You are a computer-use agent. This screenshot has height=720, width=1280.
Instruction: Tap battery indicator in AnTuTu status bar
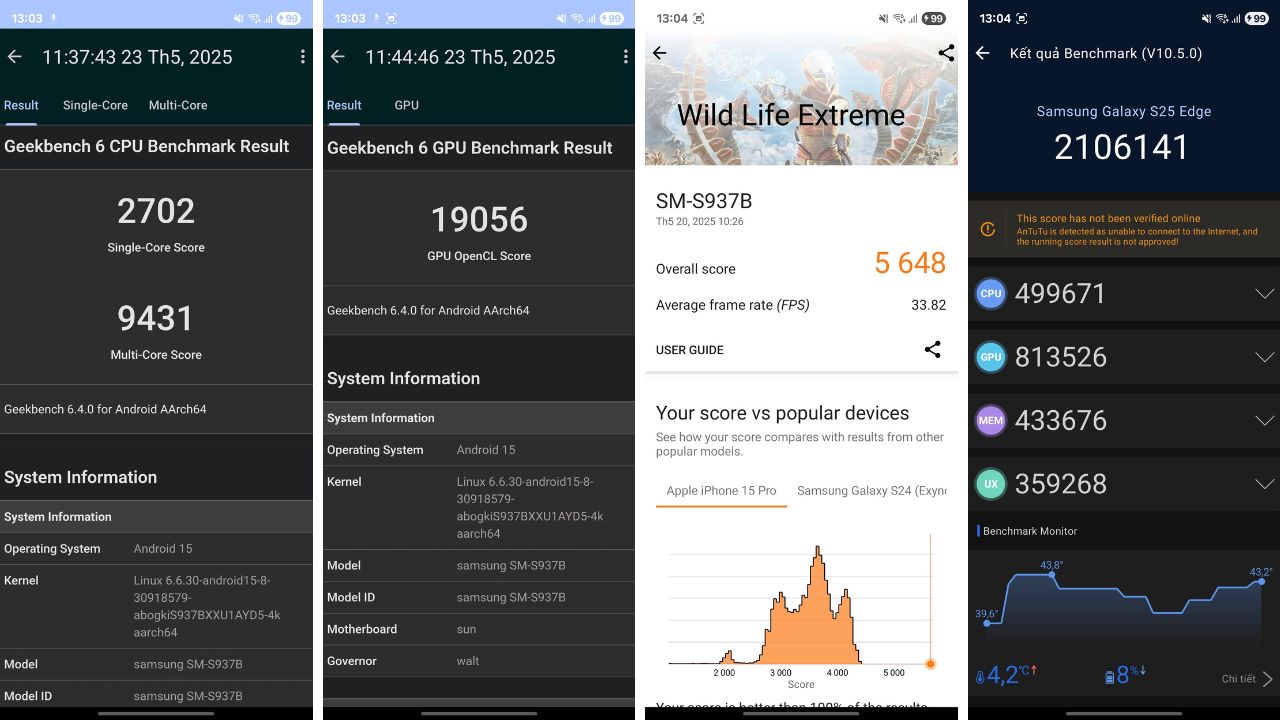click(1256, 18)
